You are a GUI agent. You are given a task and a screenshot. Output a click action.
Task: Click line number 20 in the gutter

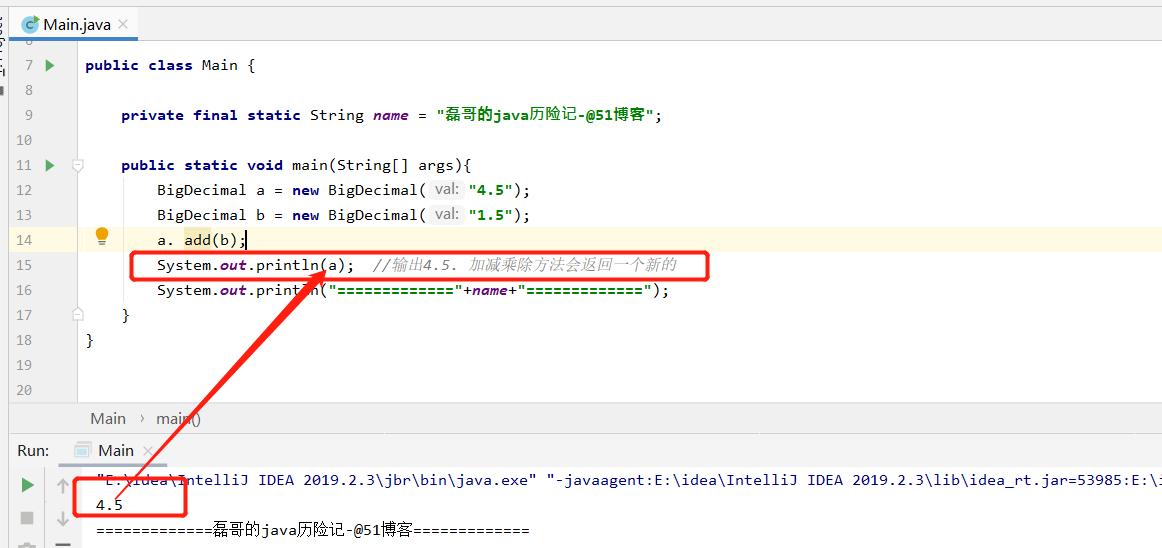click(x=24, y=390)
